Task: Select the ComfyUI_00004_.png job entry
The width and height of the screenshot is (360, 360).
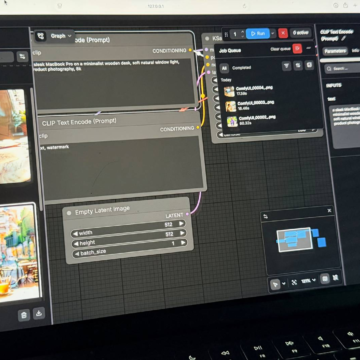Action: tap(270, 90)
